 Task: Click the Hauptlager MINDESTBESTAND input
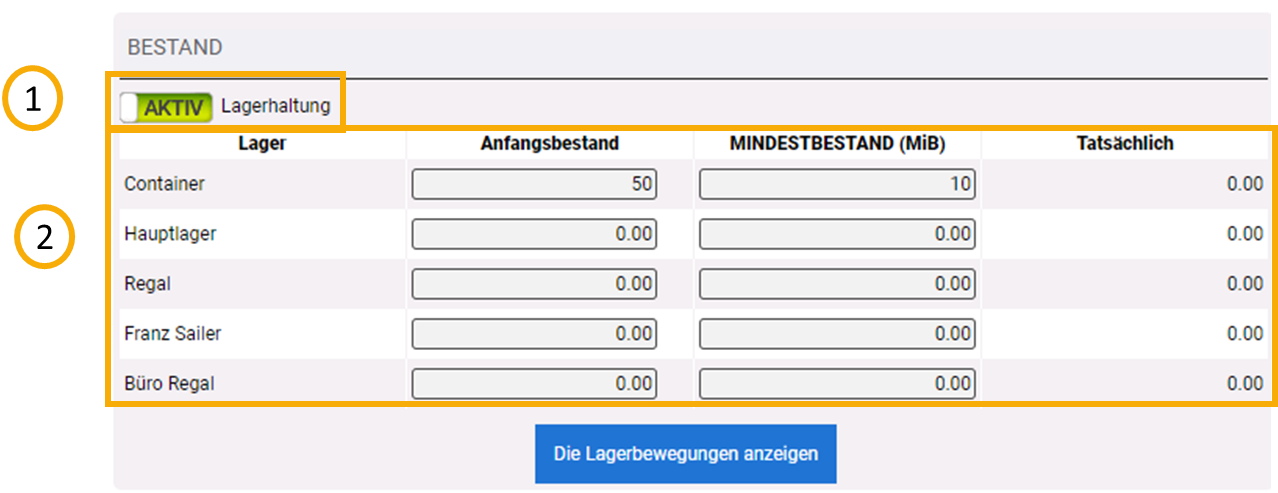837,234
